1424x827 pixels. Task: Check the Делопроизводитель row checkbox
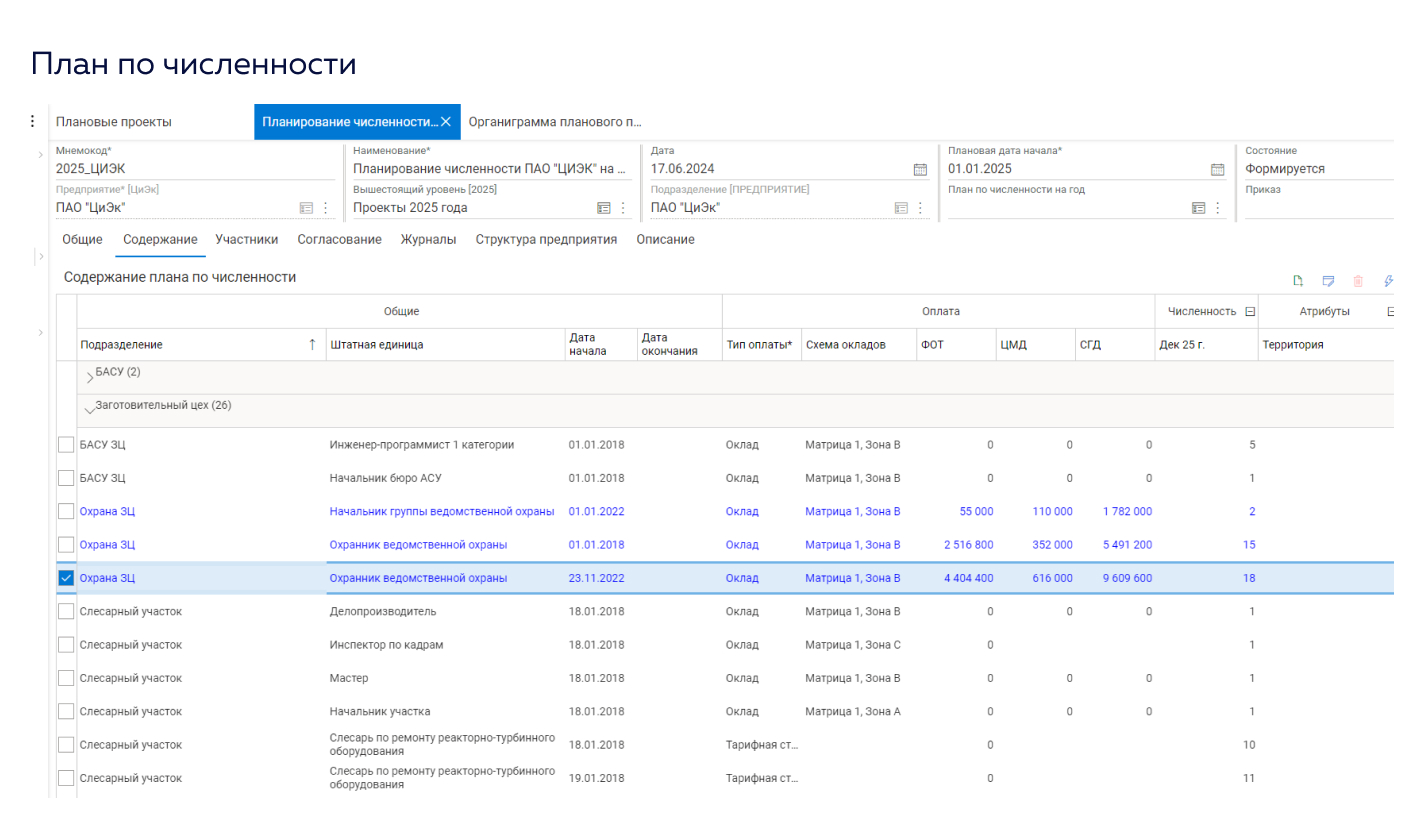66,611
